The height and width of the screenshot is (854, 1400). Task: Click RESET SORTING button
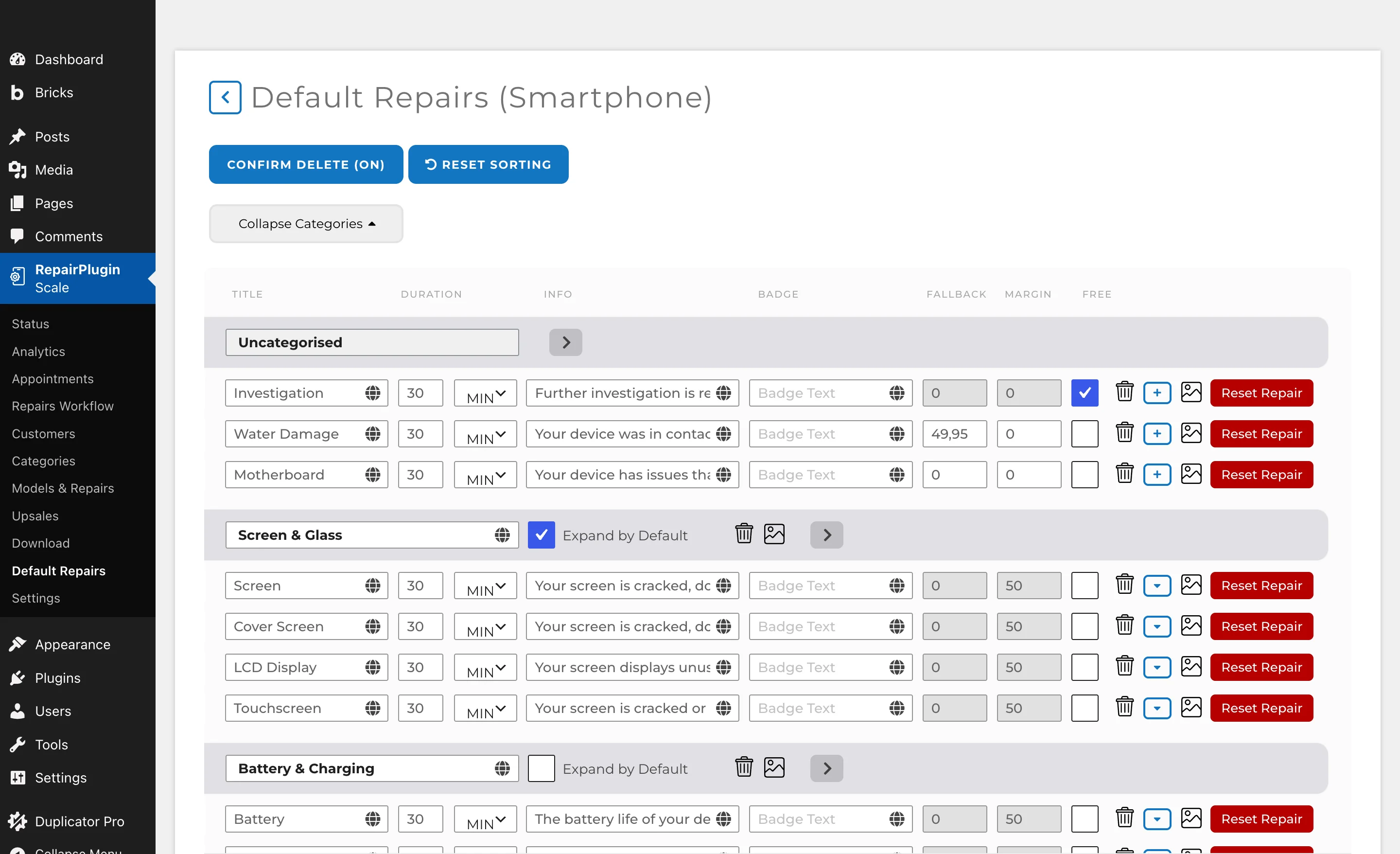coord(488,164)
